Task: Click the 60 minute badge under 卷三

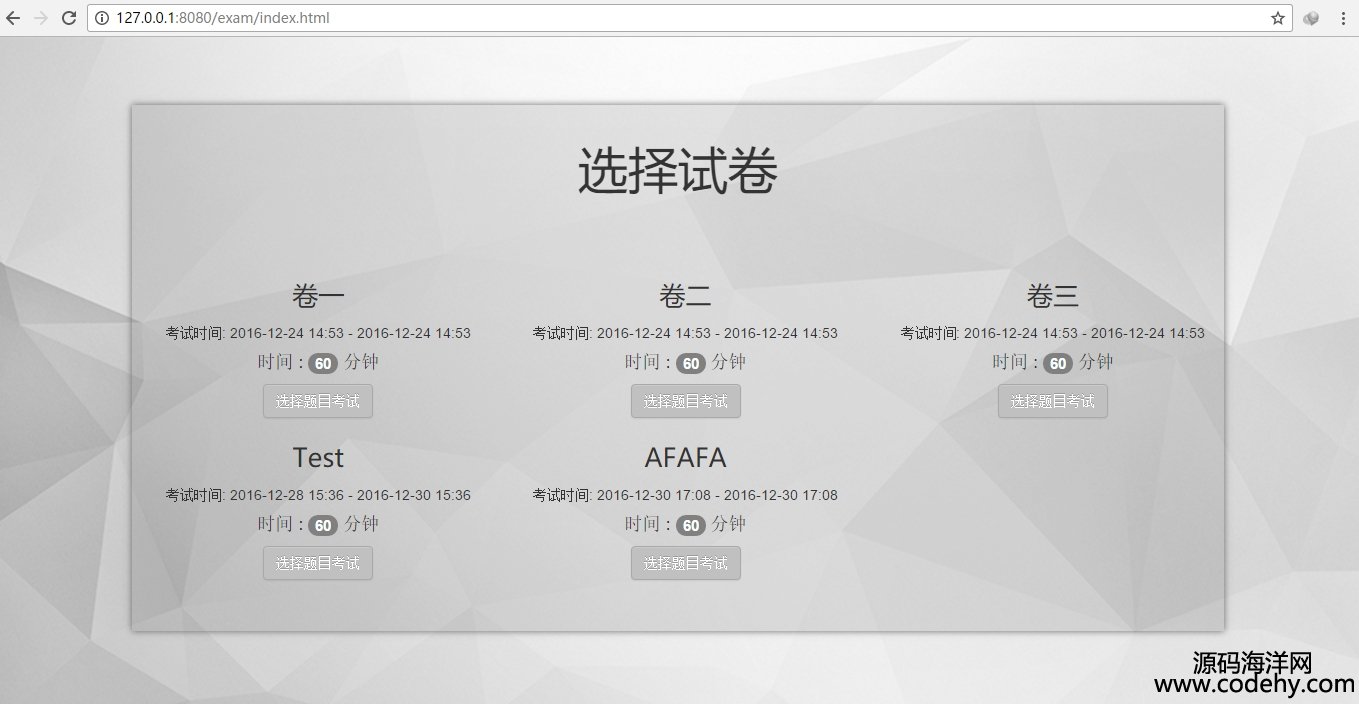Action: (1058, 363)
